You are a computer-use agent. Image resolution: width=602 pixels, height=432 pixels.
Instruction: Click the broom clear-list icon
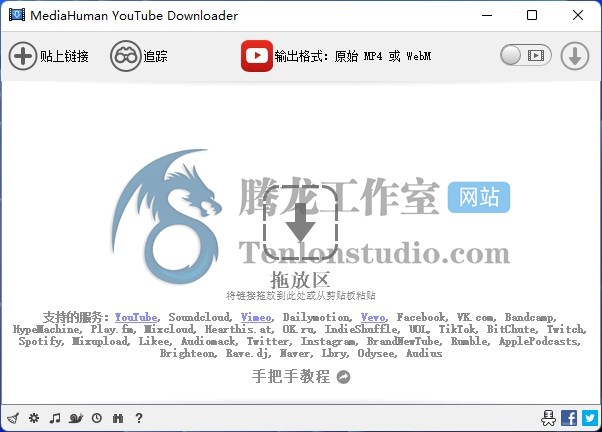point(13,418)
